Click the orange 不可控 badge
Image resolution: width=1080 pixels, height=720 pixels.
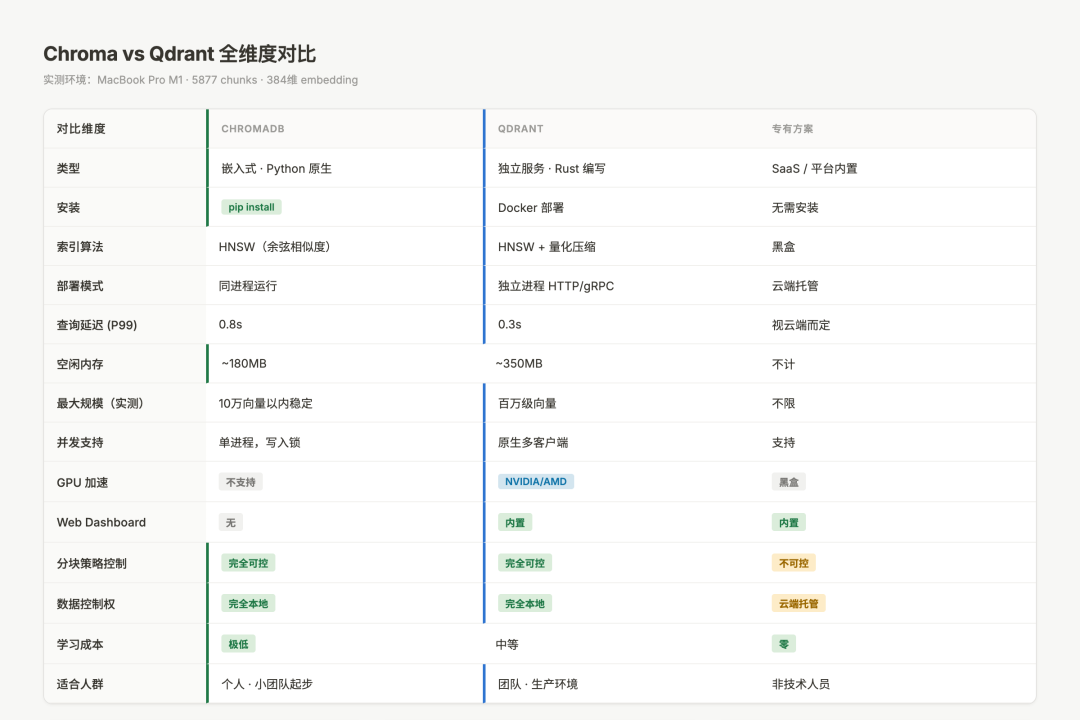click(x=793, y=563)
